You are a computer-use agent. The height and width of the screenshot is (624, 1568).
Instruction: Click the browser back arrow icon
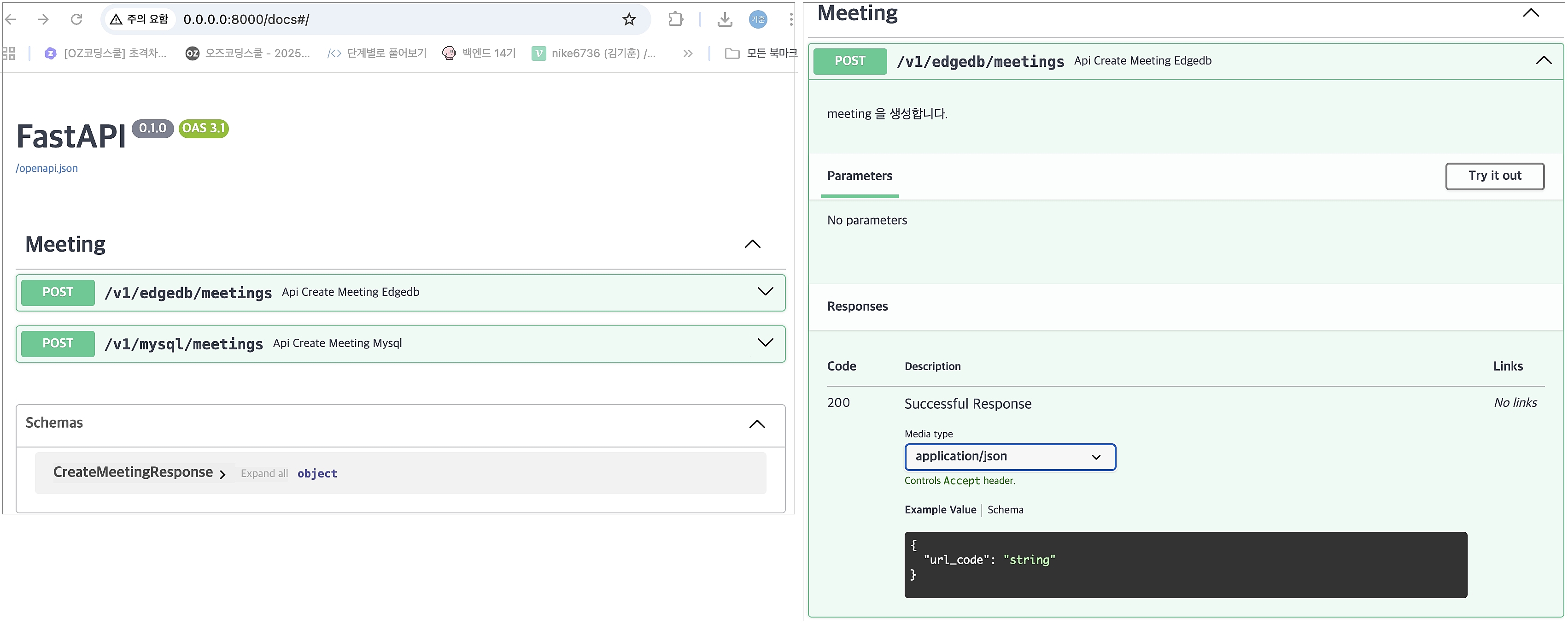pos(10,19)
